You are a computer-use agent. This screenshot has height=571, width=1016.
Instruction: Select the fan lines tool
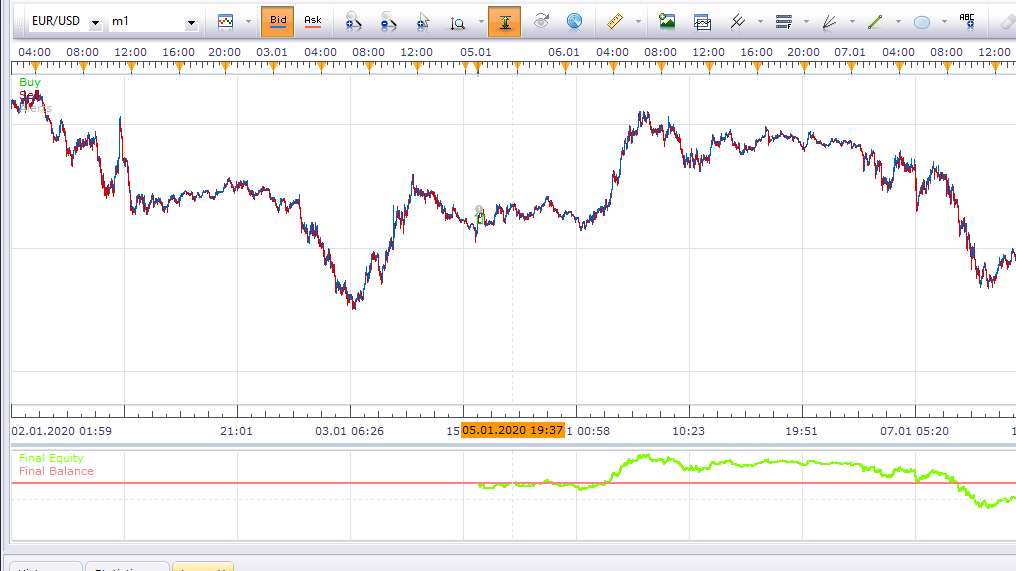[829, 23]
